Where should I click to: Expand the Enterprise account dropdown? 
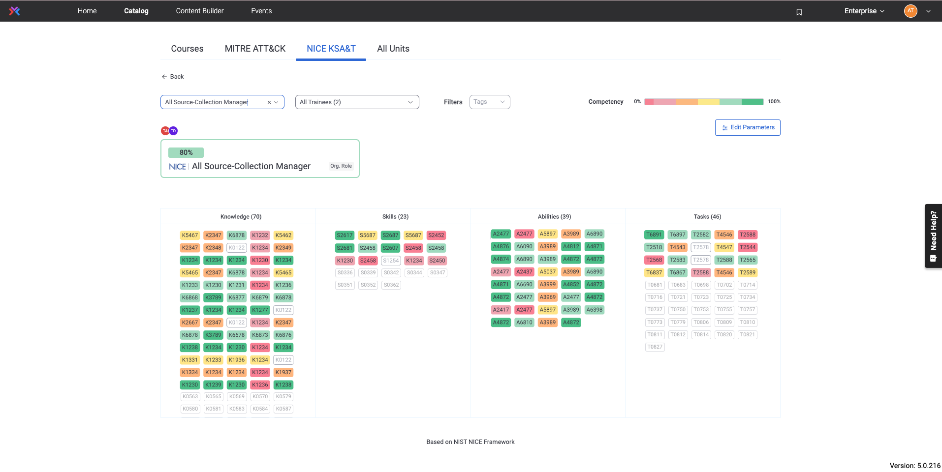(x=865, y=11)
